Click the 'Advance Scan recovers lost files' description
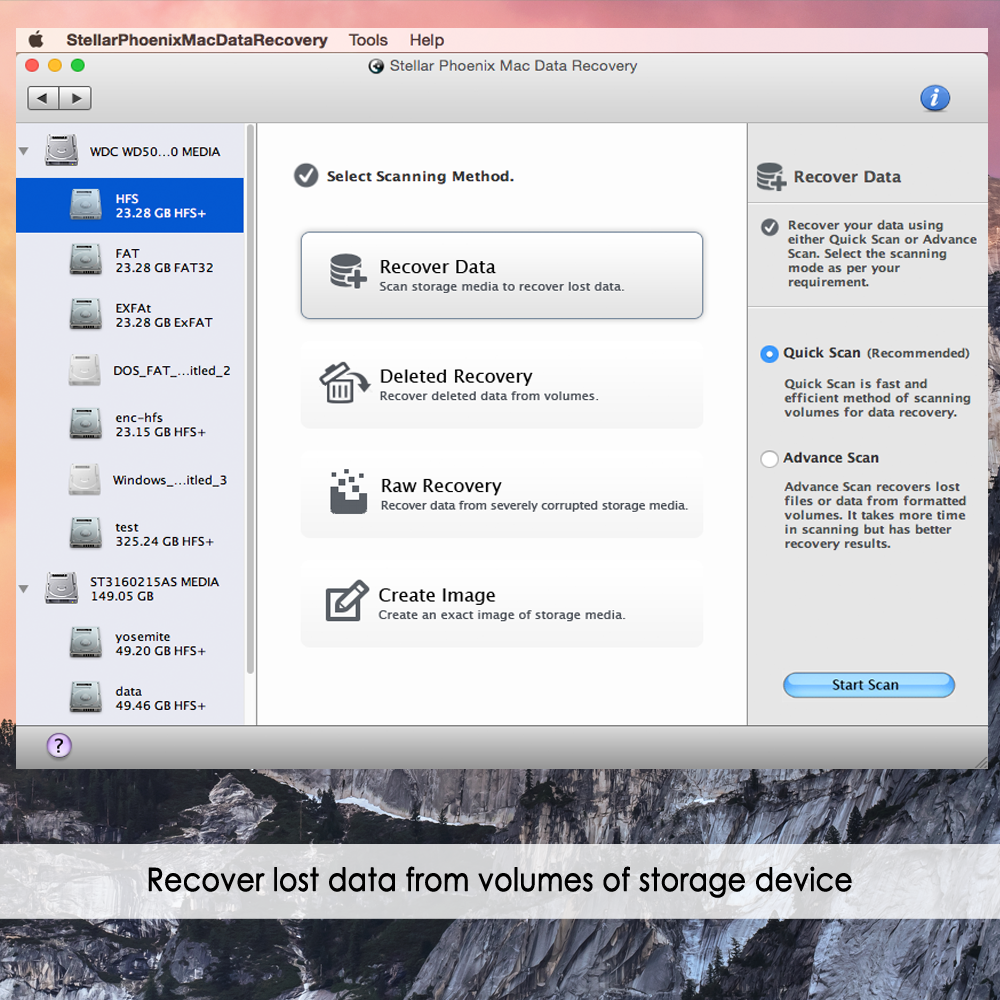The width and height of the screenshot is (1000, 1000). pos(875,515)
